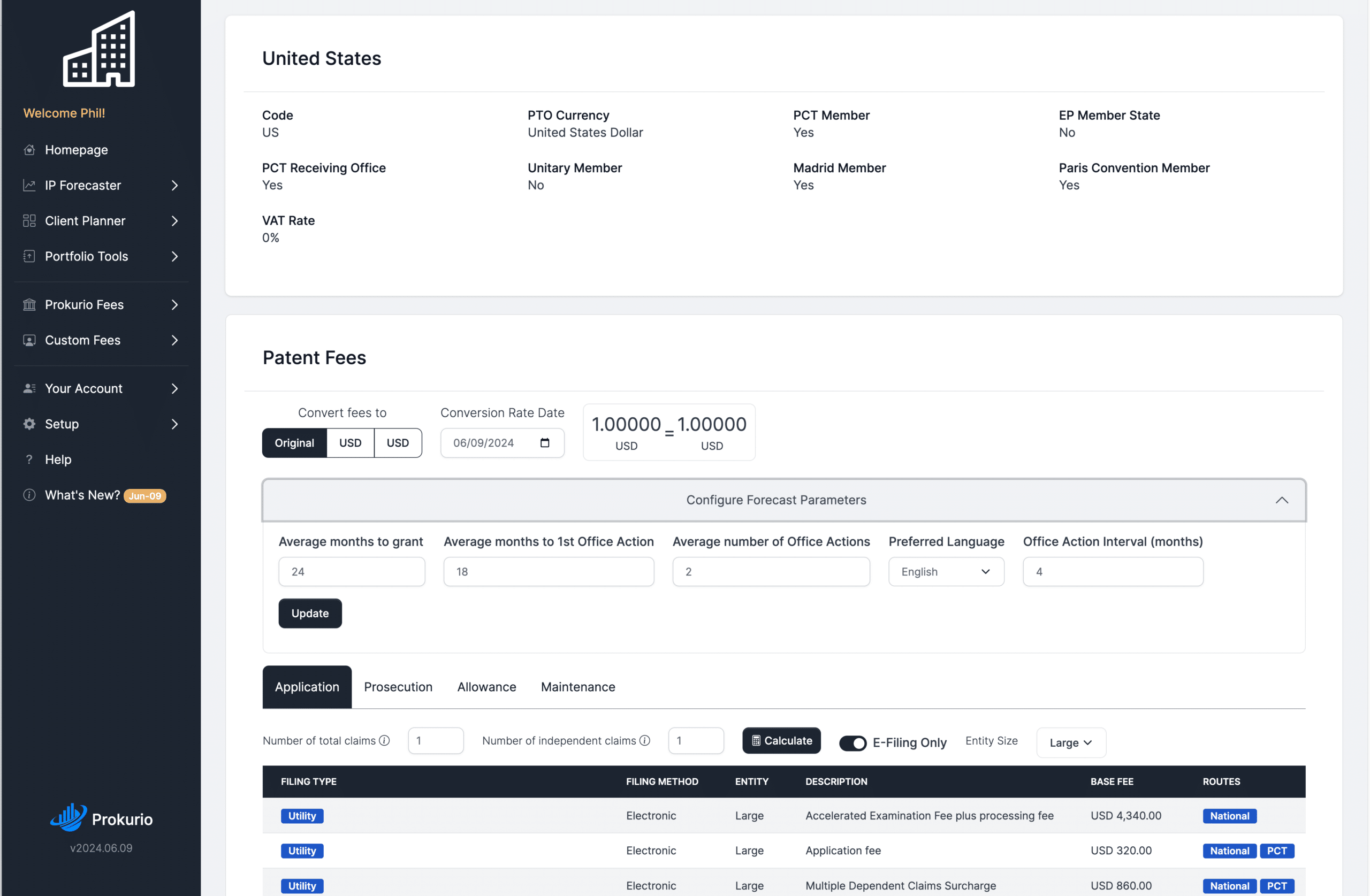This screenshot has height=896, width=1370.
Task: Click the IP Forecaster chart icon
Action: click(29, 185)
